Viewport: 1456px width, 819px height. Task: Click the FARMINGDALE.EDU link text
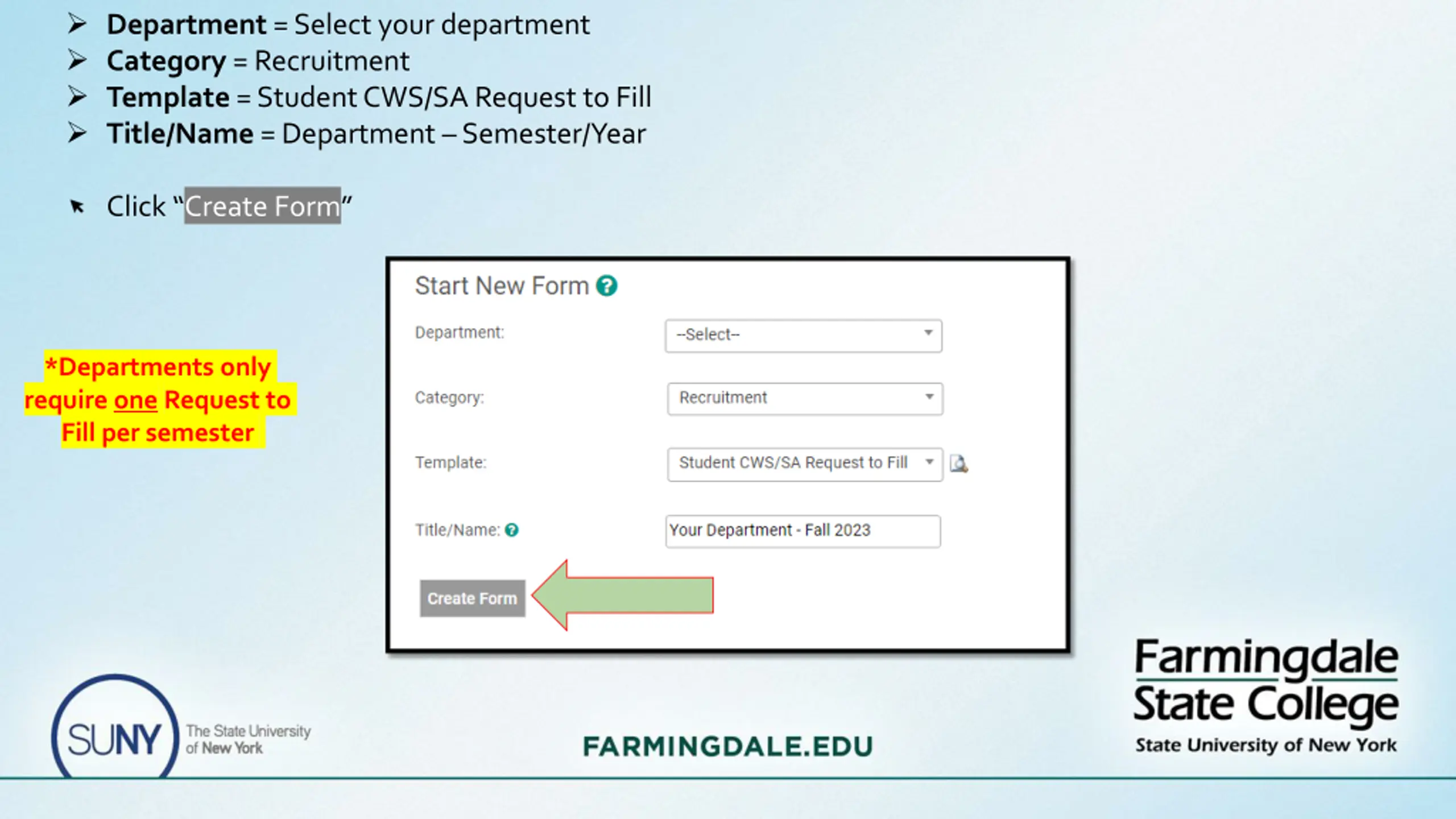[x=728, y=747]
